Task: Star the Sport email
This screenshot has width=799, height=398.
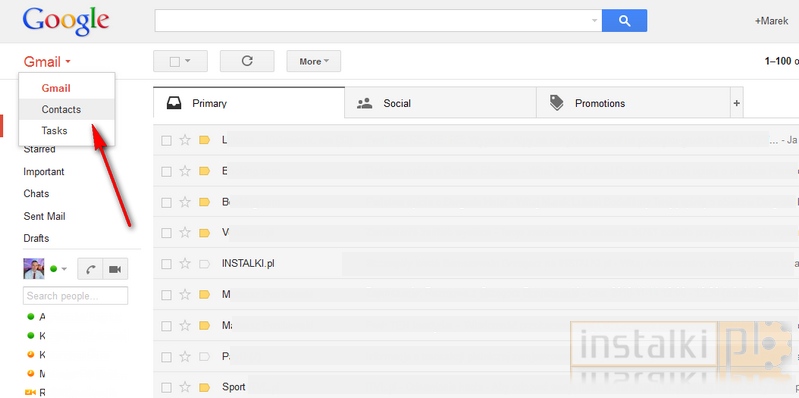Action: (x=185, y=387)
